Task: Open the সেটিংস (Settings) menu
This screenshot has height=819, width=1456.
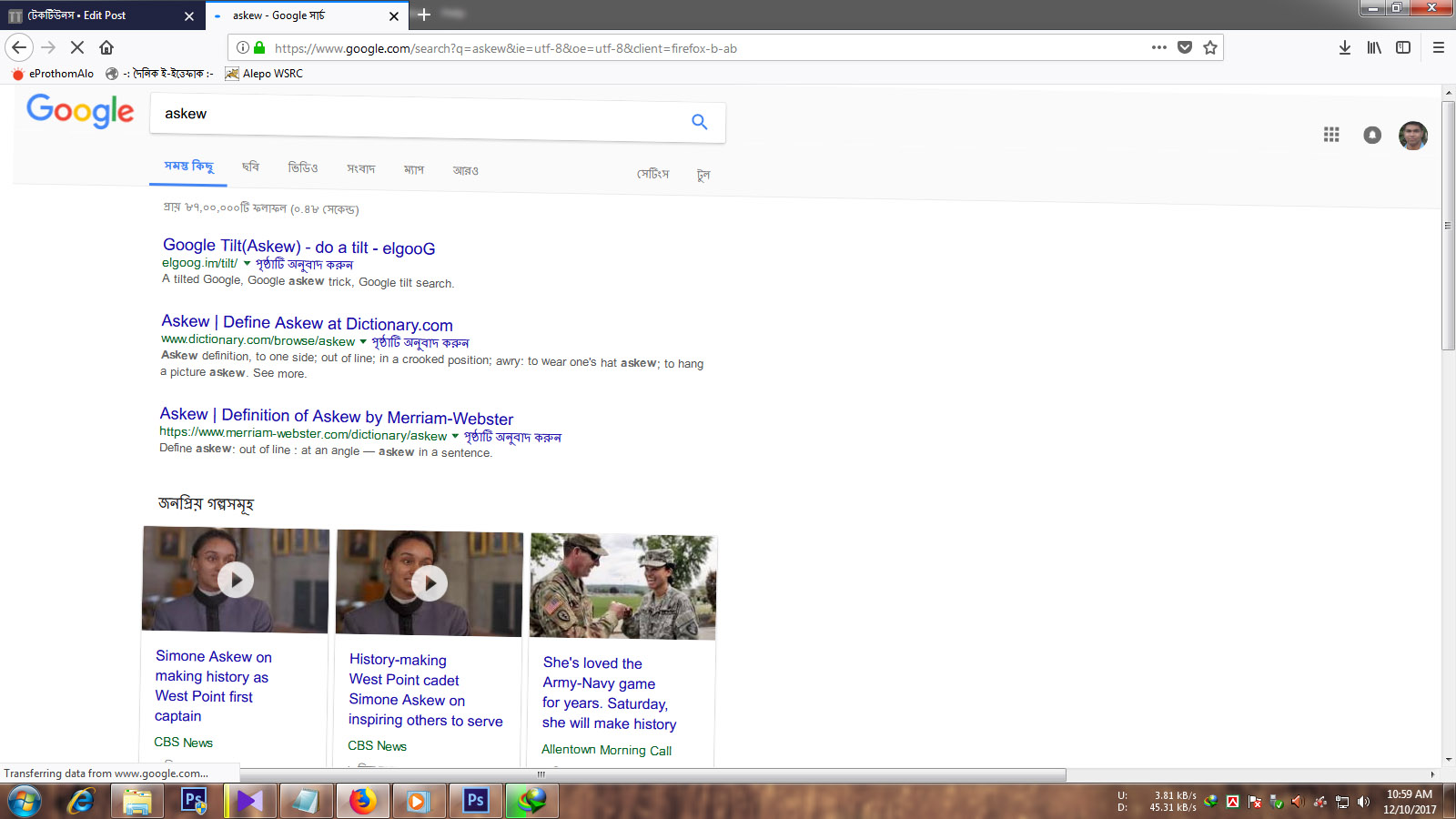Action: tap(652, 173)
